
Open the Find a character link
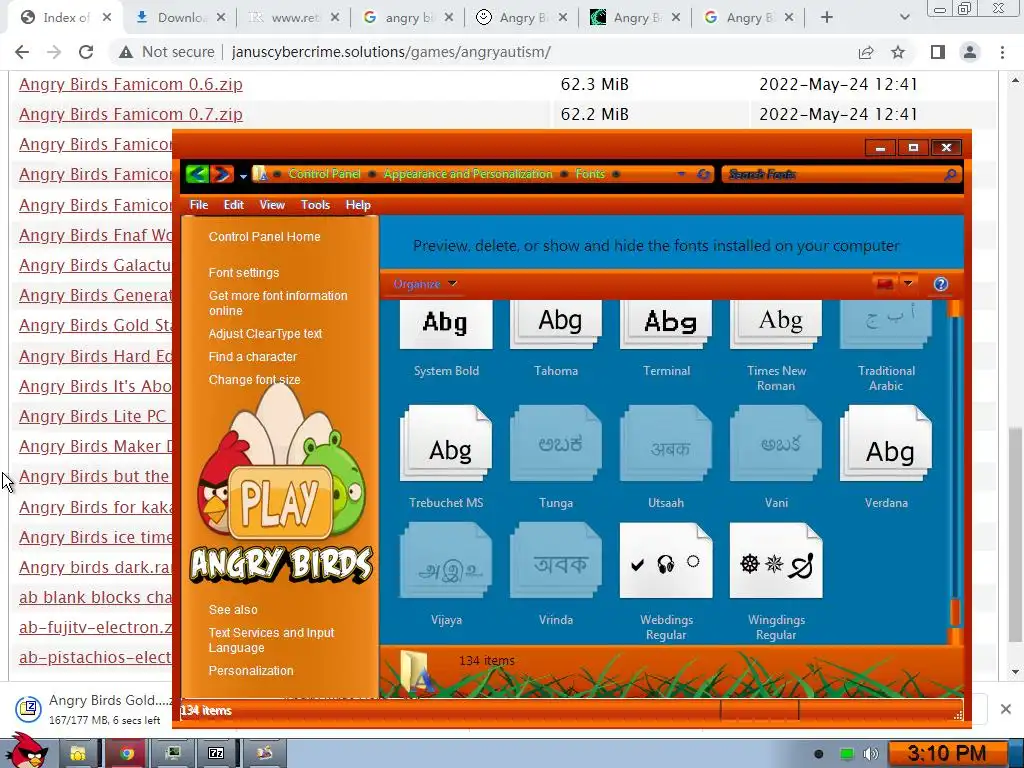tap(253, 357)
